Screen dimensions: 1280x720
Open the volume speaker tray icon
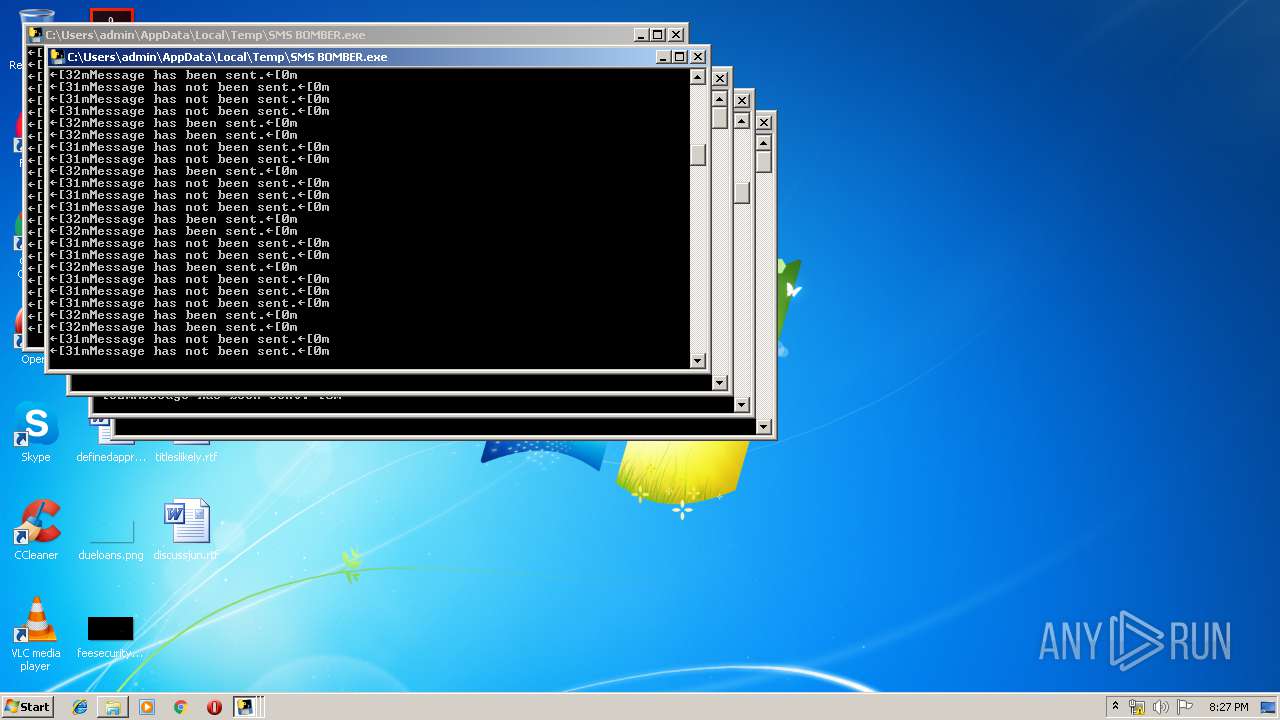(x=1161, y=707)
